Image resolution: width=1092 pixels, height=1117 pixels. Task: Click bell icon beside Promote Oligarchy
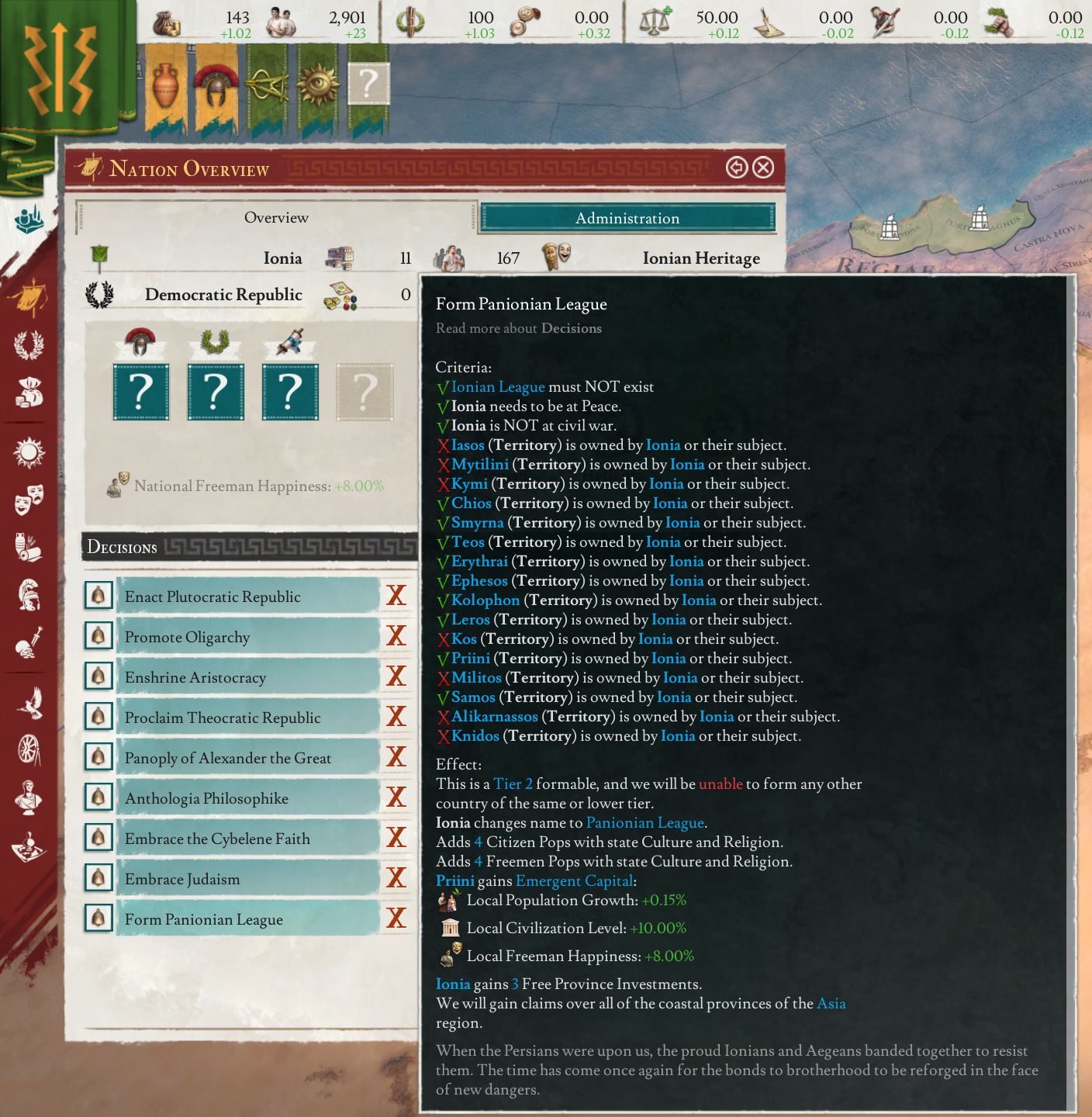click(x=98, y=636)
